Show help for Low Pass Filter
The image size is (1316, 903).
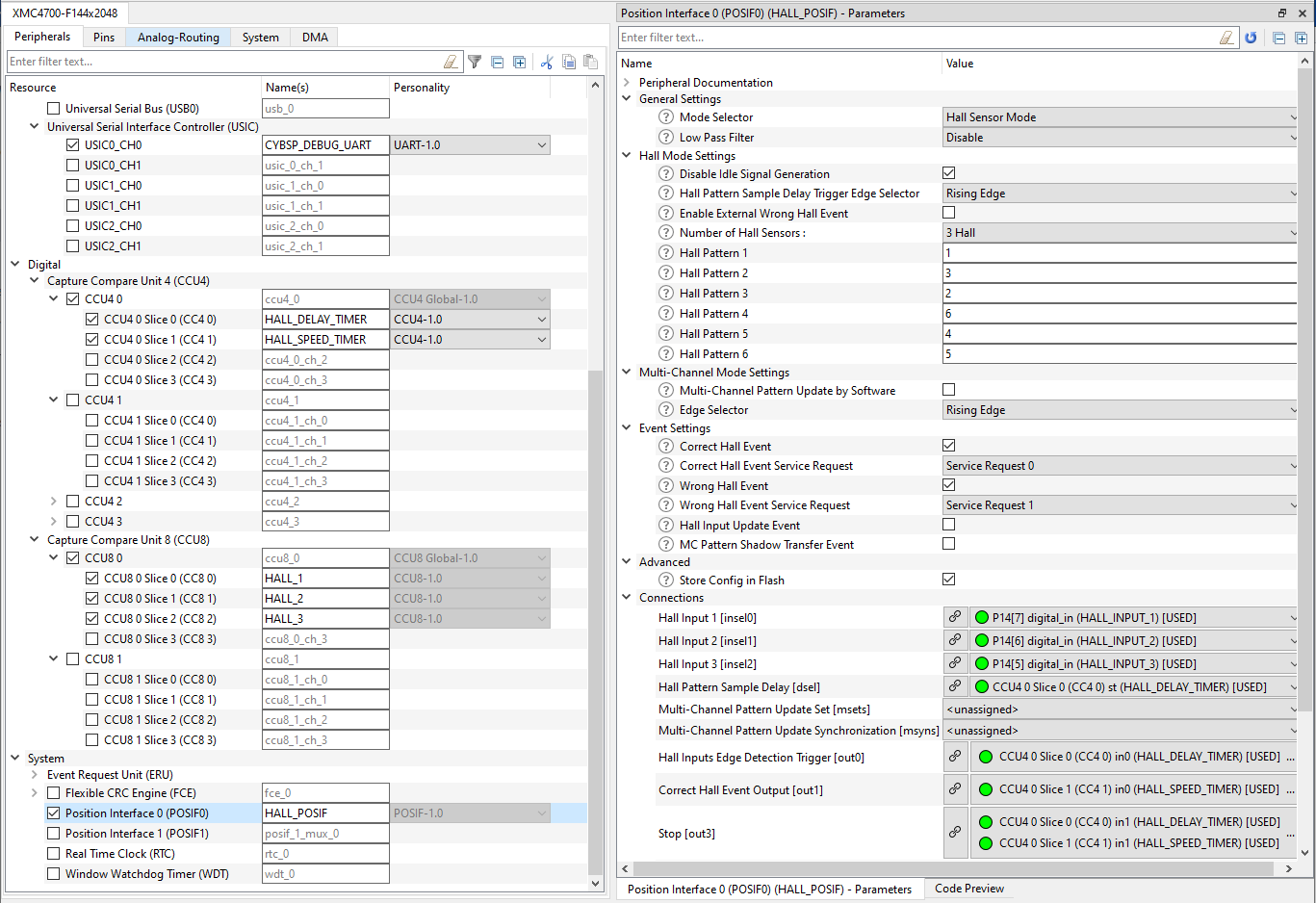666,138
